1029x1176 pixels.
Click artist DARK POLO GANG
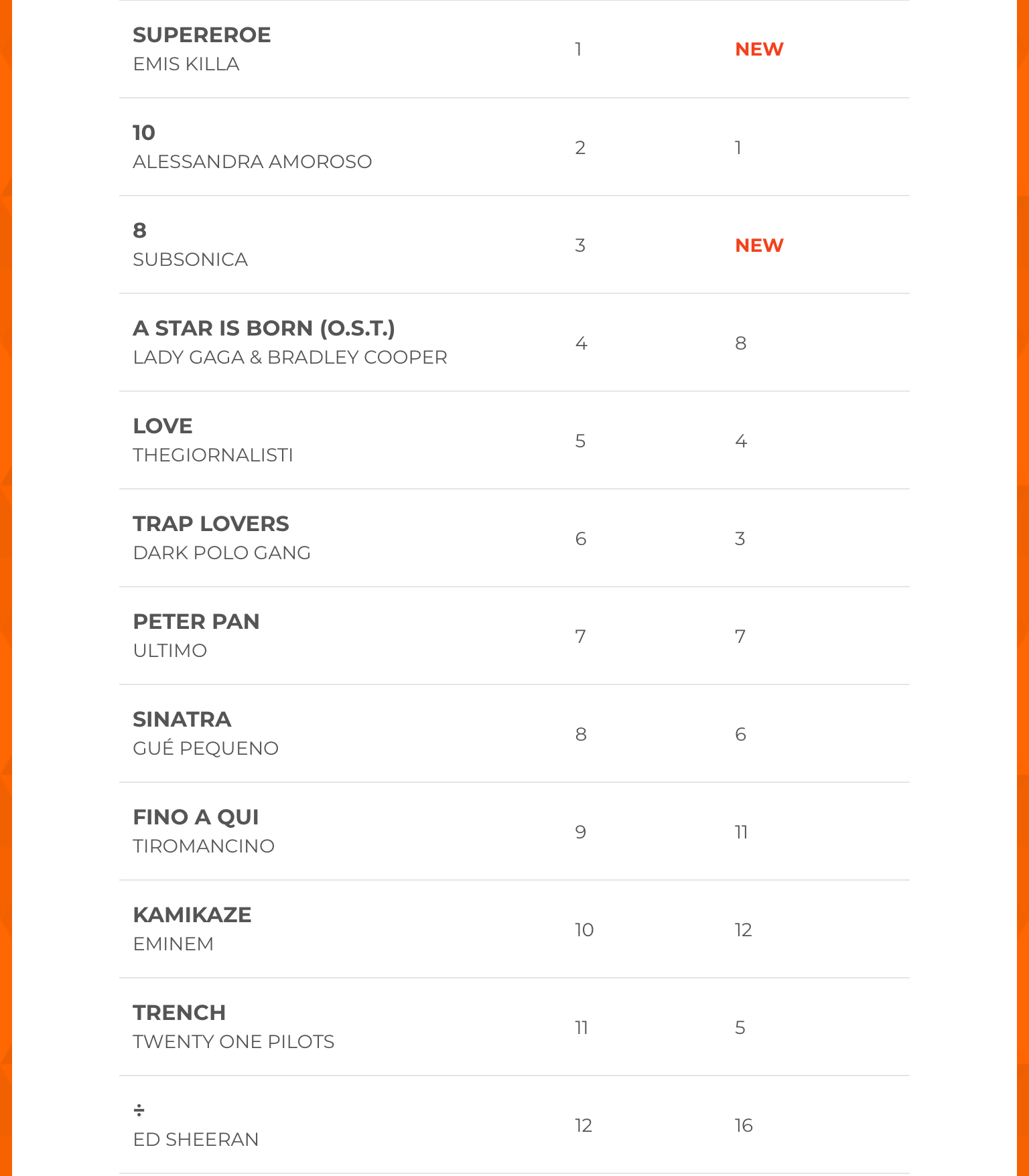point(222,553)
